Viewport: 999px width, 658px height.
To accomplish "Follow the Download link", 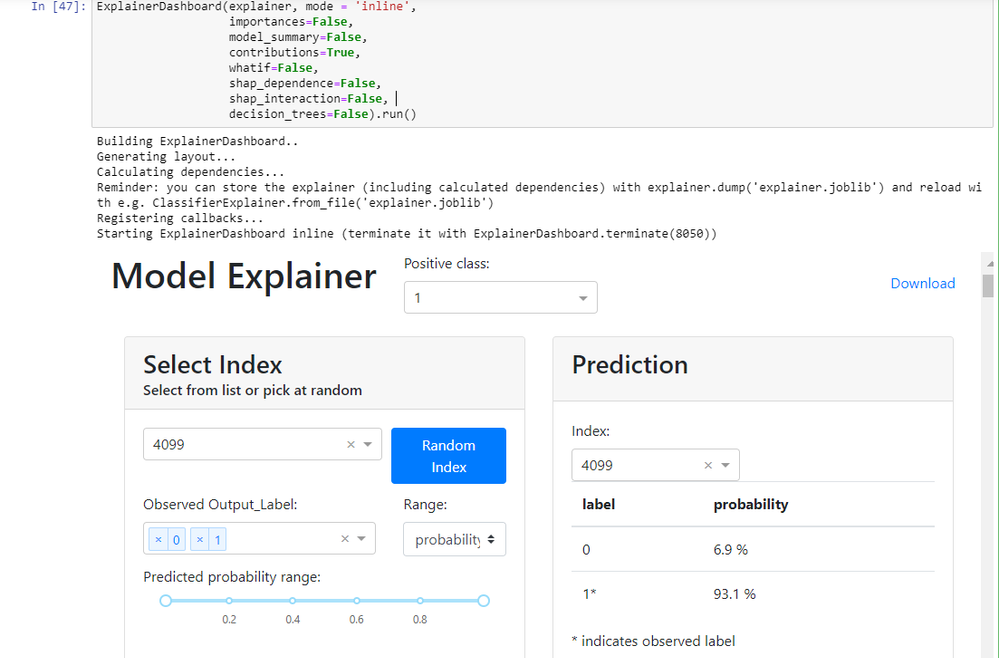I will tap(922, 283).
